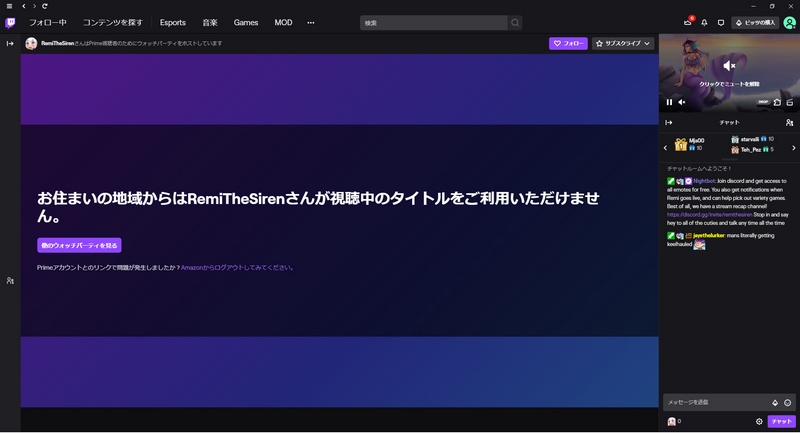Open the friends icon in left sidebar

point(10,281)
